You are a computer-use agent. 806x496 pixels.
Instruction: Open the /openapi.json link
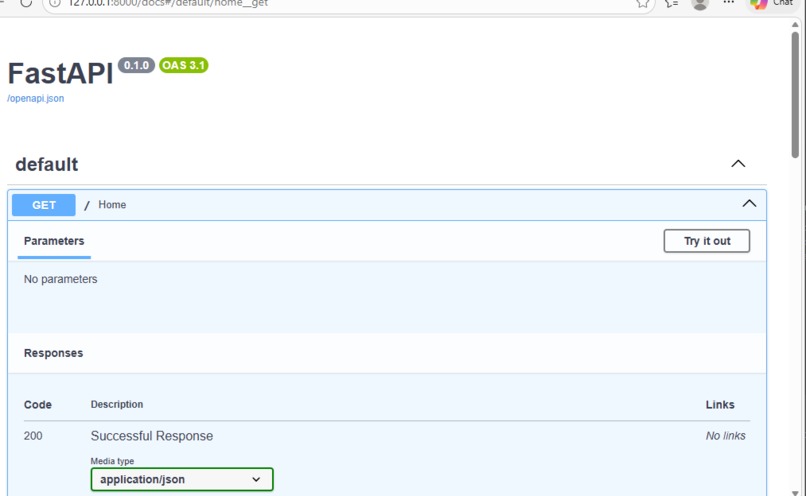[x=35, y=98]
